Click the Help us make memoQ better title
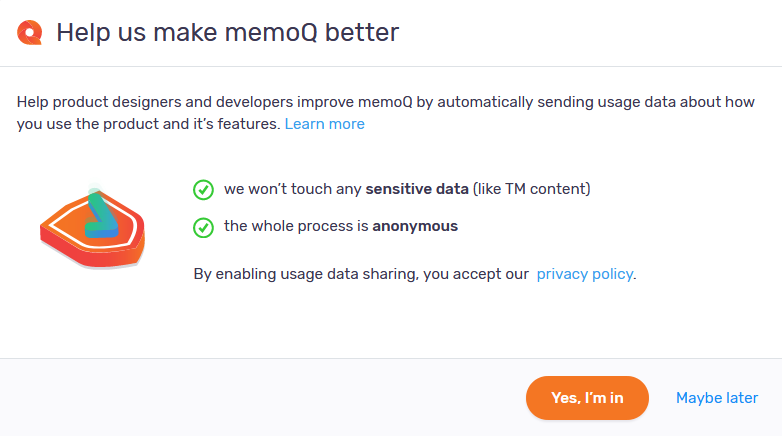 click(227, 32)
